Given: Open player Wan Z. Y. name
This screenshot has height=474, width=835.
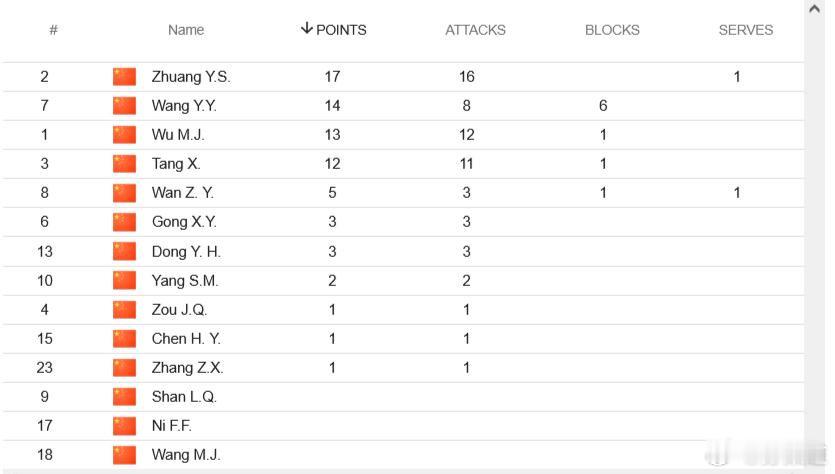Looking at the screenshot, I should (183, 193).
